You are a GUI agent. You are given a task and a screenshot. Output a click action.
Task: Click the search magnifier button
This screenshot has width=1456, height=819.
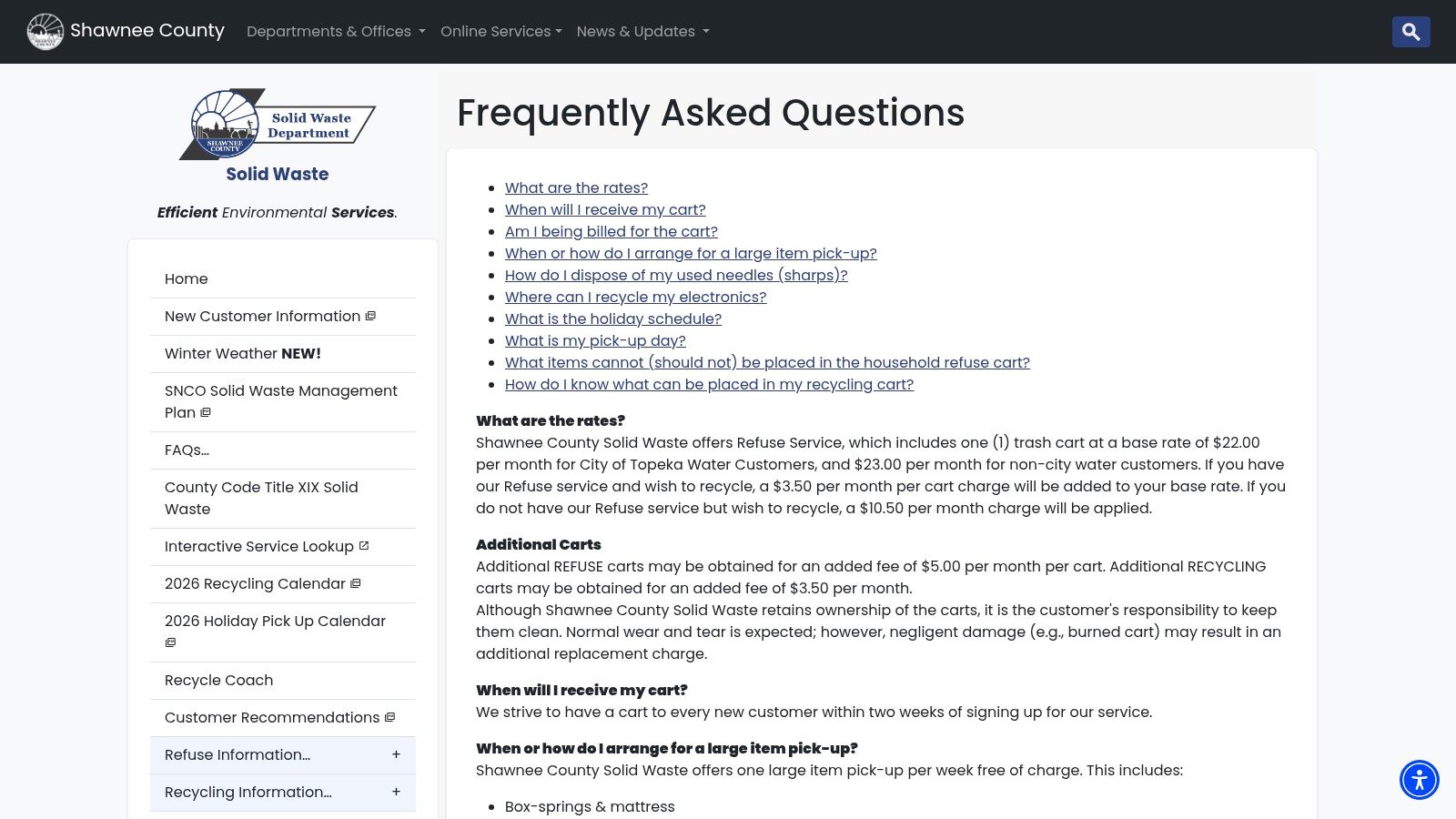pyautogui.click(x=1410, y=32)
